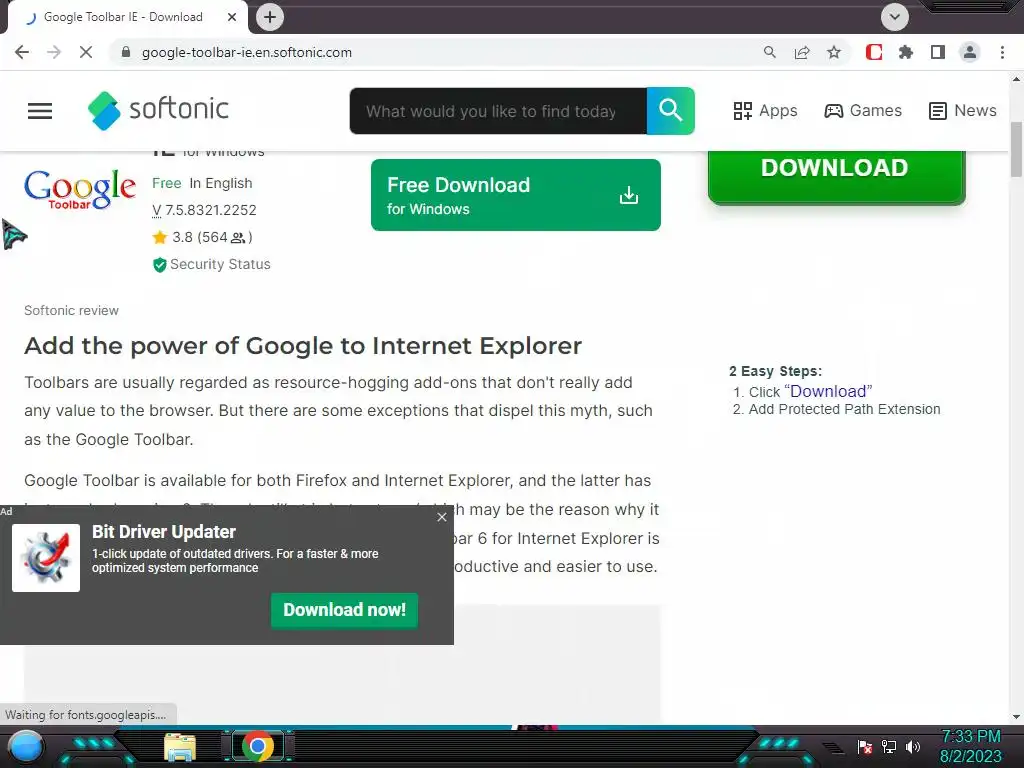Click the lock icon in address bar
The image size is (1024, 768).
[126, 52]
